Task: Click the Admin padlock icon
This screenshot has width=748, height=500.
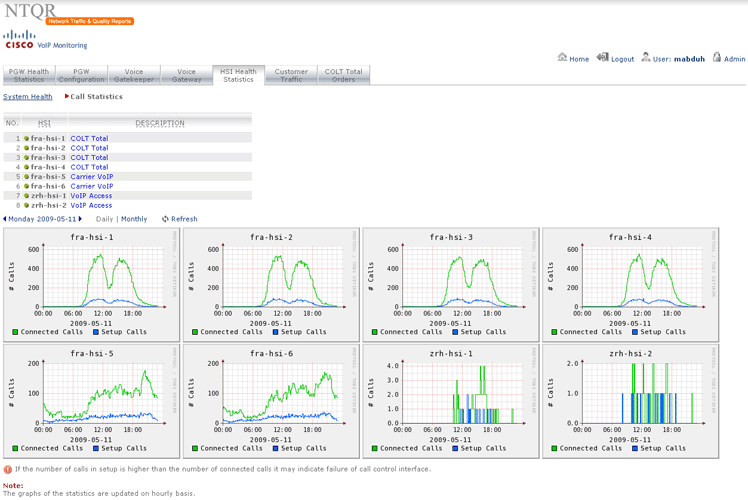Action: coord(716,58)
